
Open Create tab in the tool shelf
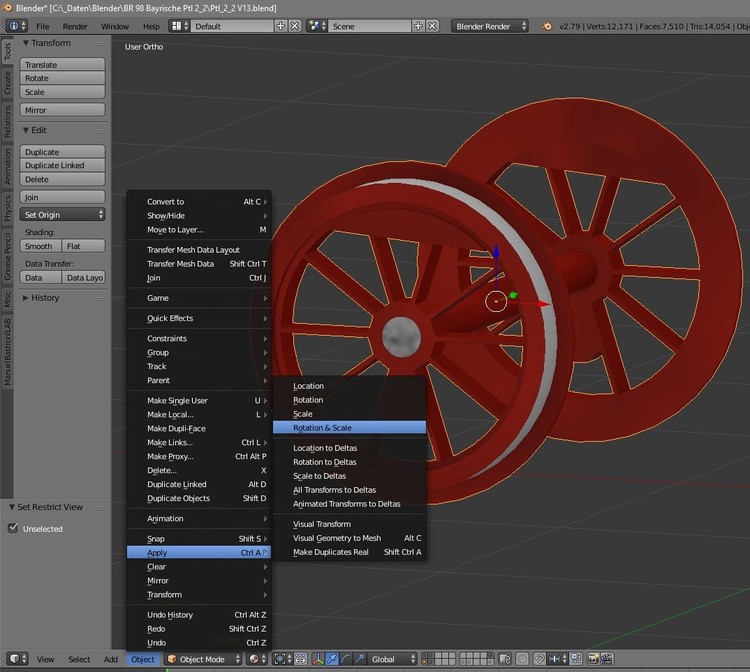(7, 83)
